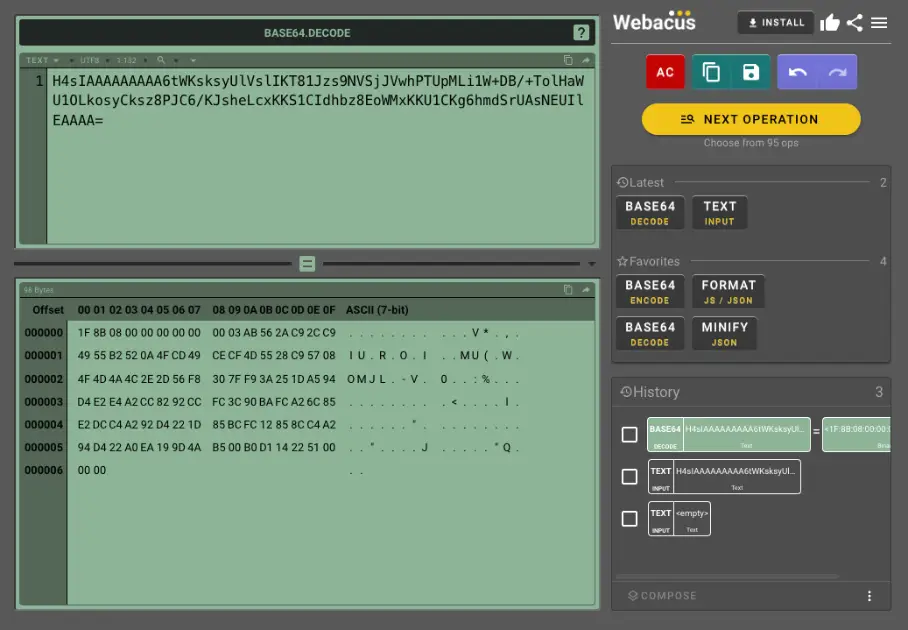
Task: Click the thumbs-up like icon
Action: click(830, 23)
